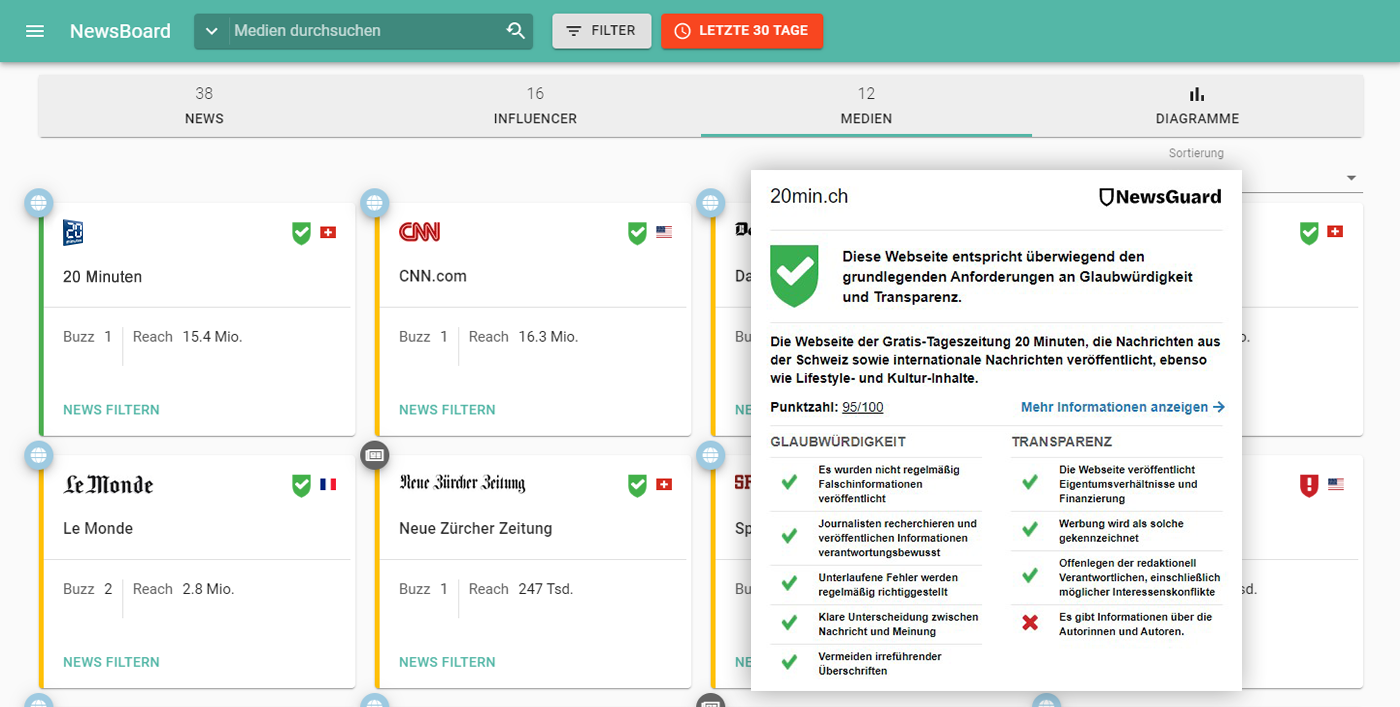Screen dimensions: 1400x707
Task: Click the large green shield in NewsGuard popup
Action: 794,276
